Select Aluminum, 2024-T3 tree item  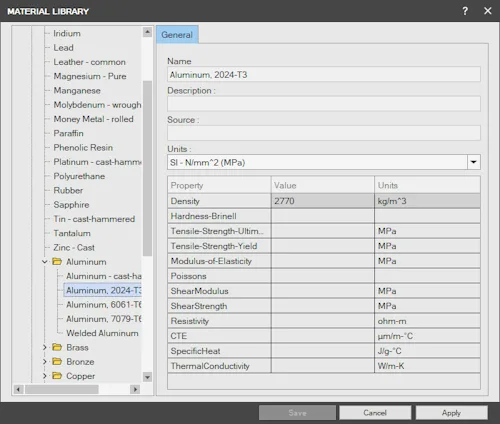click(103, 290)
